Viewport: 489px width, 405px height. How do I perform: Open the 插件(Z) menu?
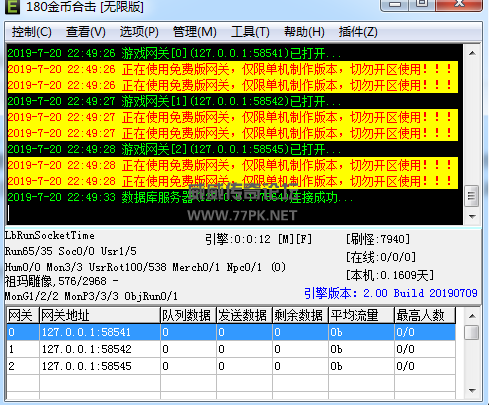(358, 32)
